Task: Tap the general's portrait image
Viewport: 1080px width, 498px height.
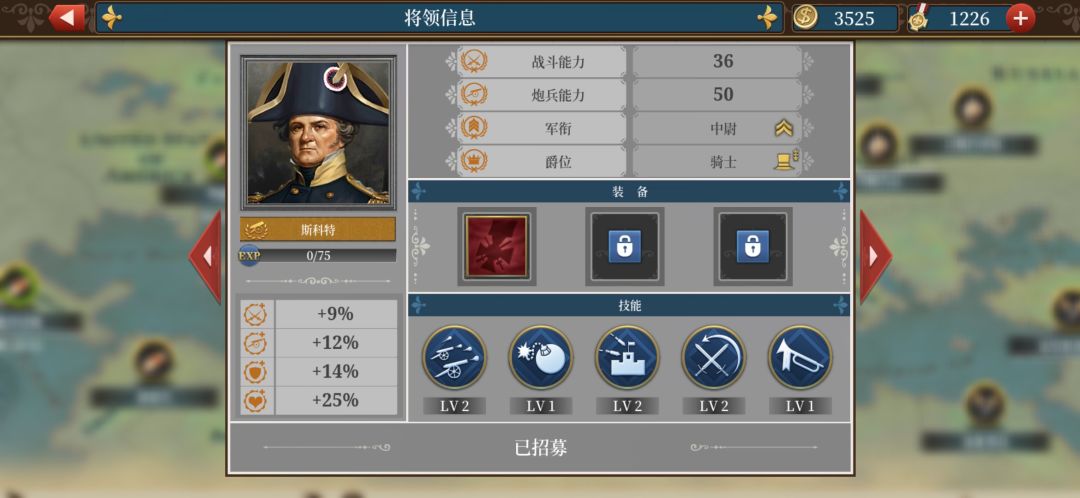Action: 318,133
